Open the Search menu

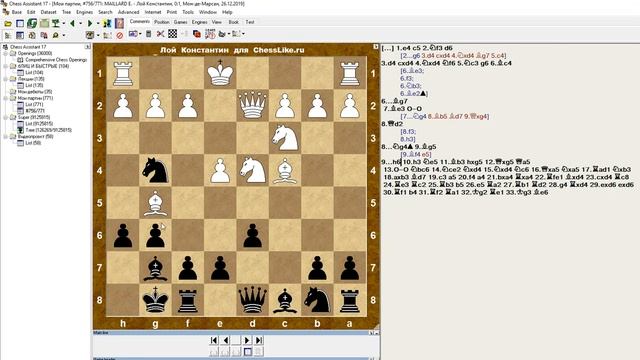click(105, 12)
